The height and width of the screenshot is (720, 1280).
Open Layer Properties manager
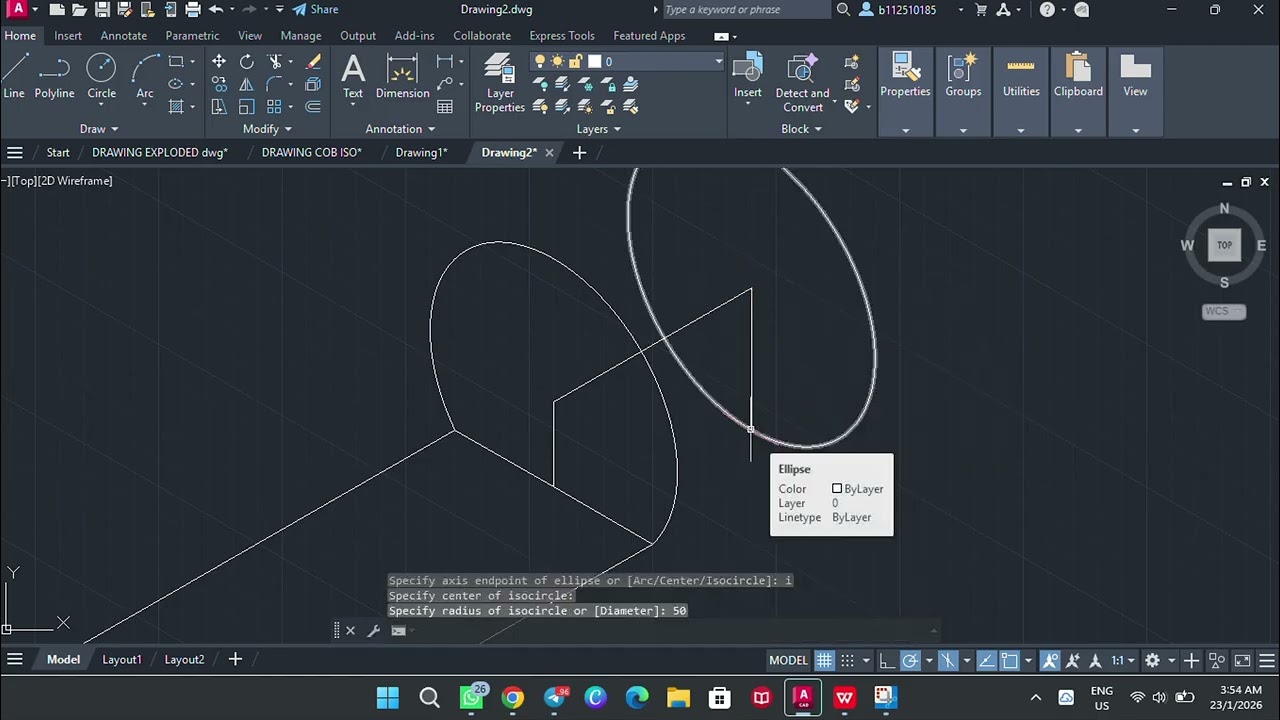(x=500, y=84)
